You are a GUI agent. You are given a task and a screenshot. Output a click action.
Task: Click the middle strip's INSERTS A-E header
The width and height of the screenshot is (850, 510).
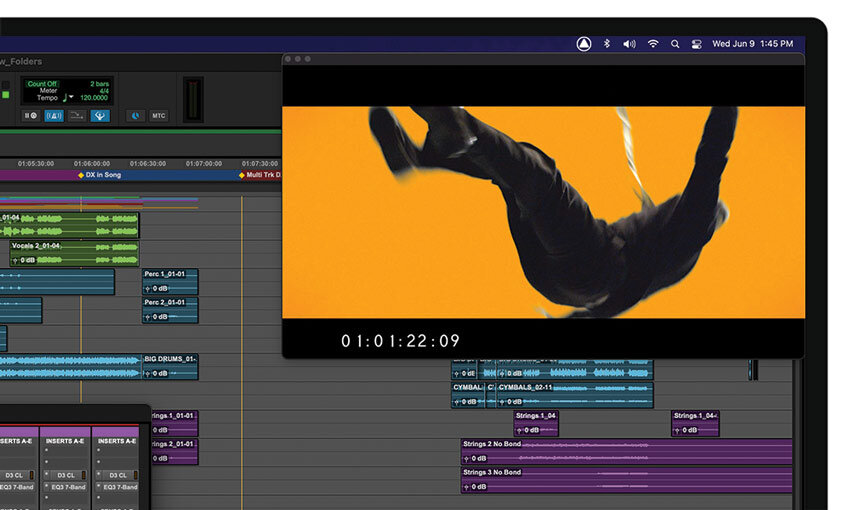click(x=65, y=441)
